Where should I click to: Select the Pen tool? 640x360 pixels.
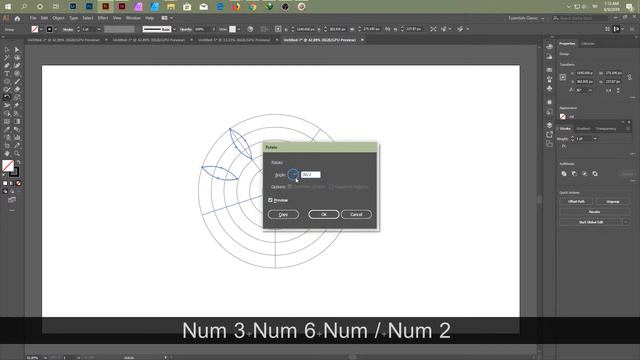7,65
